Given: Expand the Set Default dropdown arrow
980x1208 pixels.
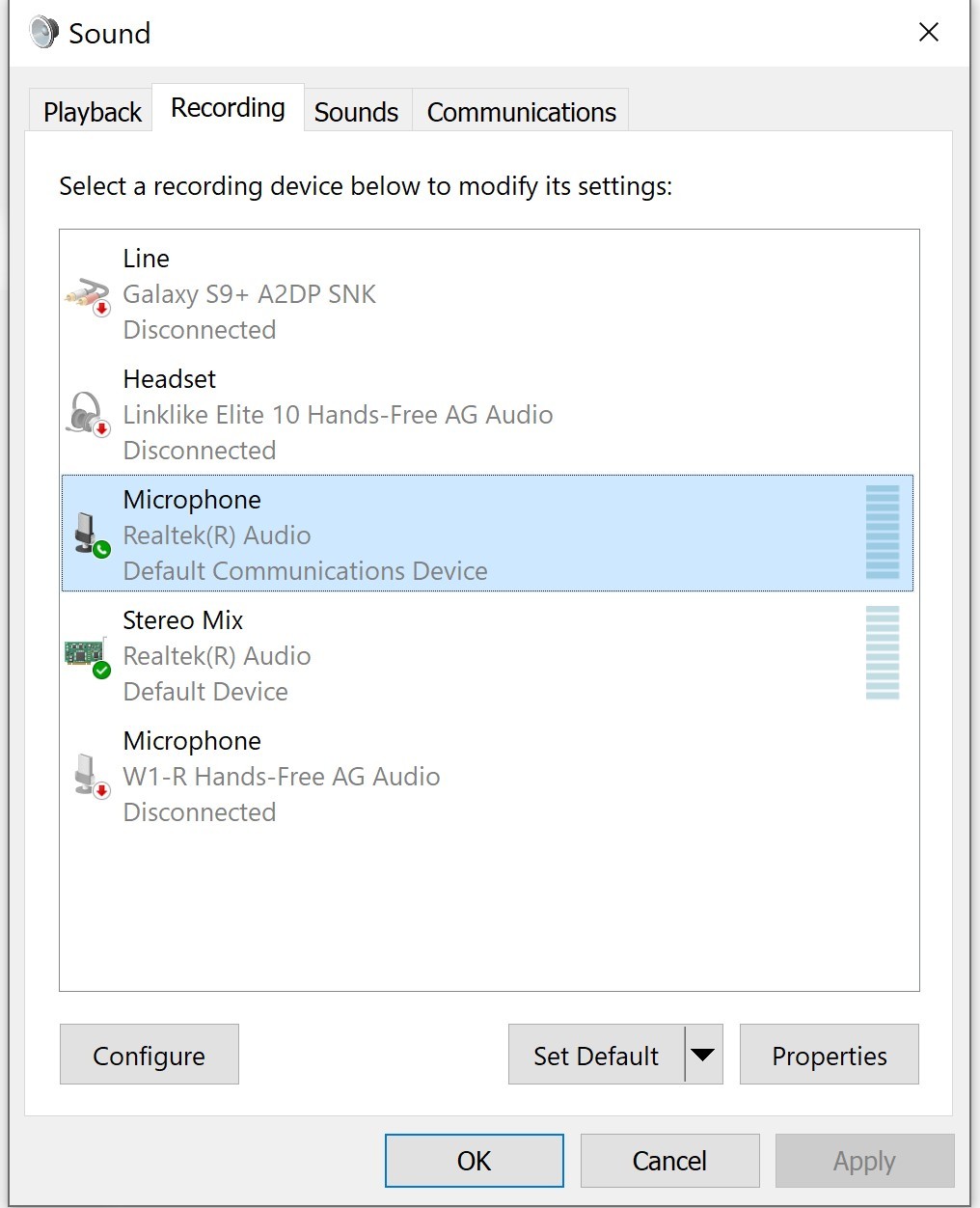Looking at the screenshot, I should point(703,1055).
